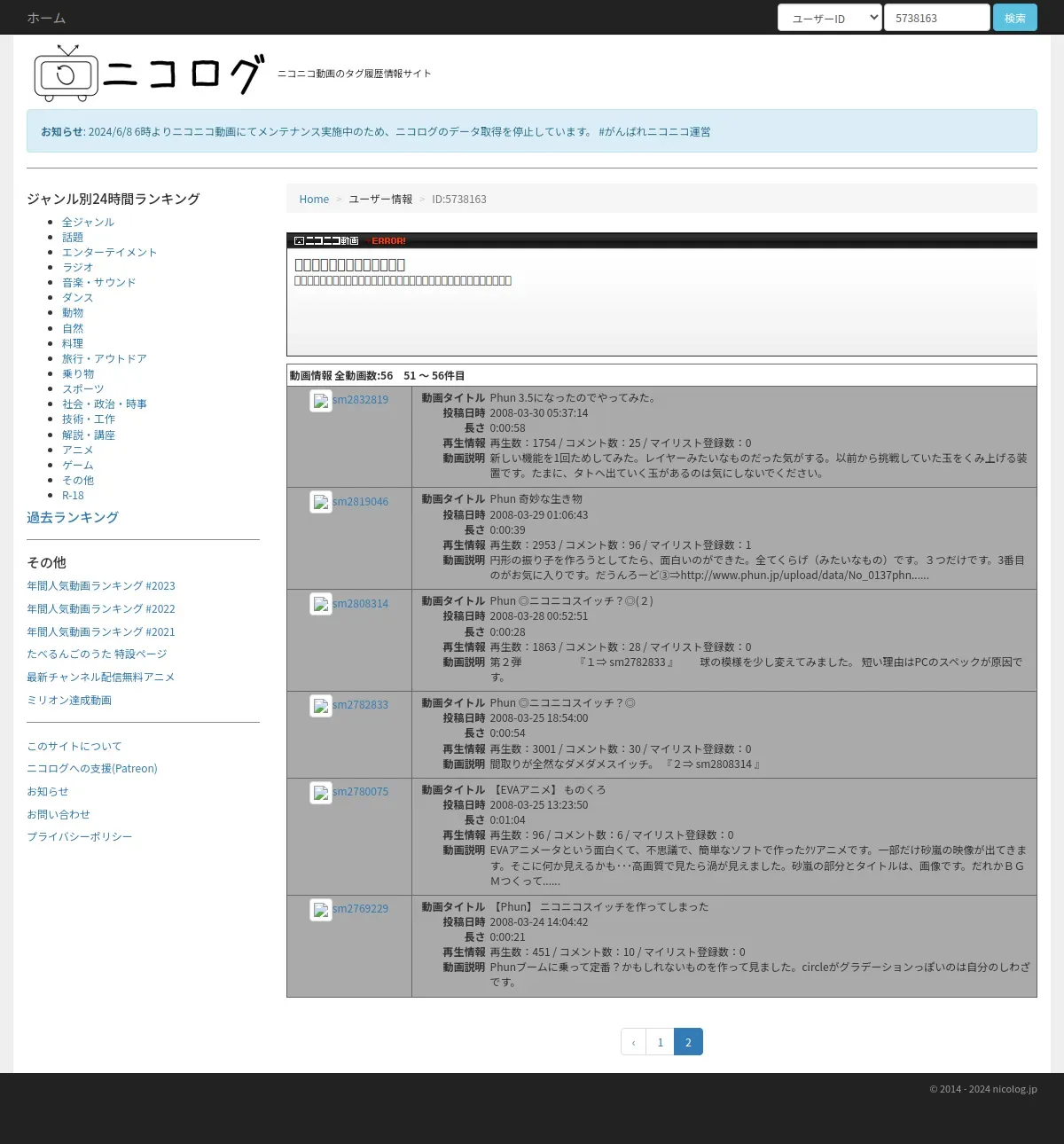Open the 料理 ranking

73,343
